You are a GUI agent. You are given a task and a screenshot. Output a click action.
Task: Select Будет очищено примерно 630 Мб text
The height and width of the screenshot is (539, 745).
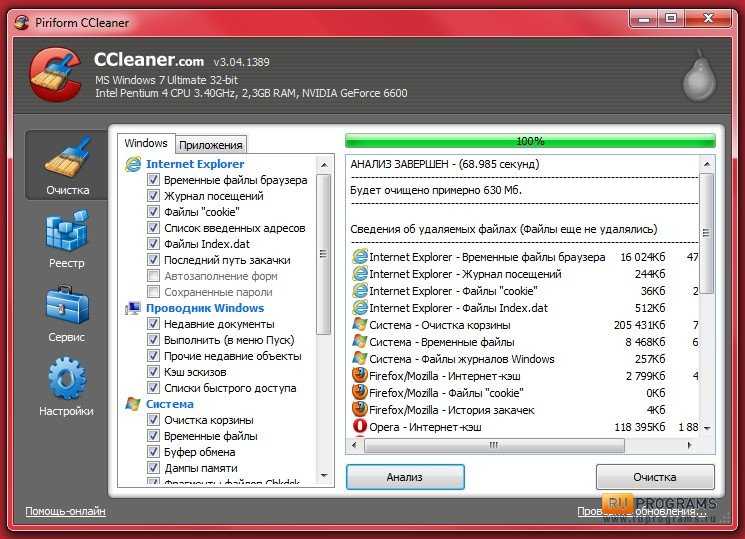(436, 190)
